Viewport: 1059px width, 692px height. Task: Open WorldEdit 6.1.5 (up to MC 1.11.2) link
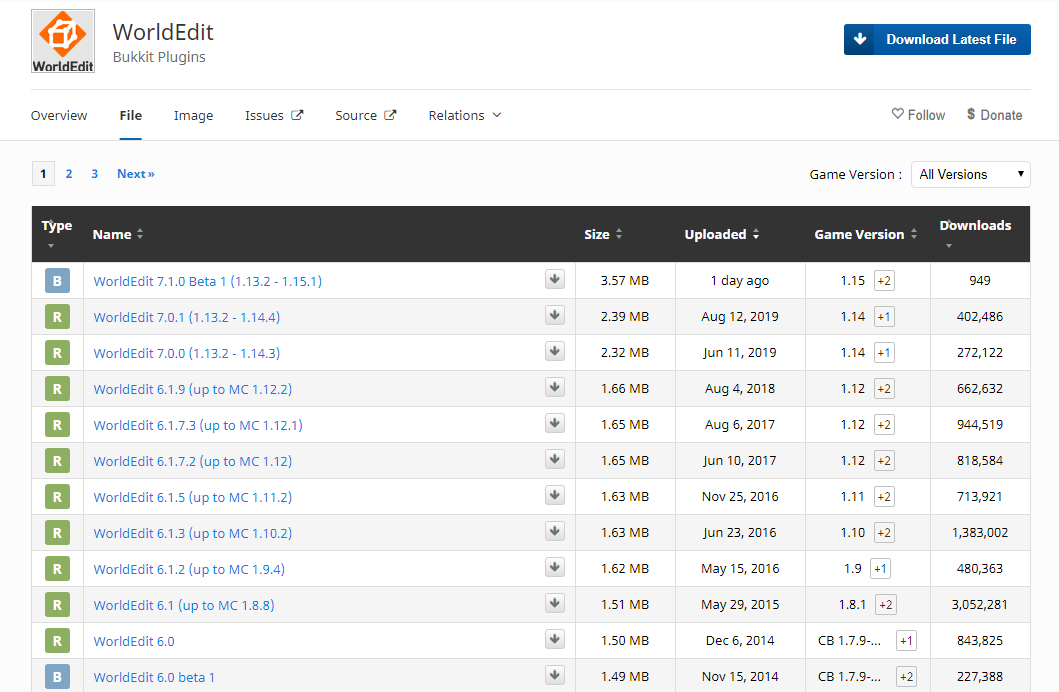tap(192, 497)
